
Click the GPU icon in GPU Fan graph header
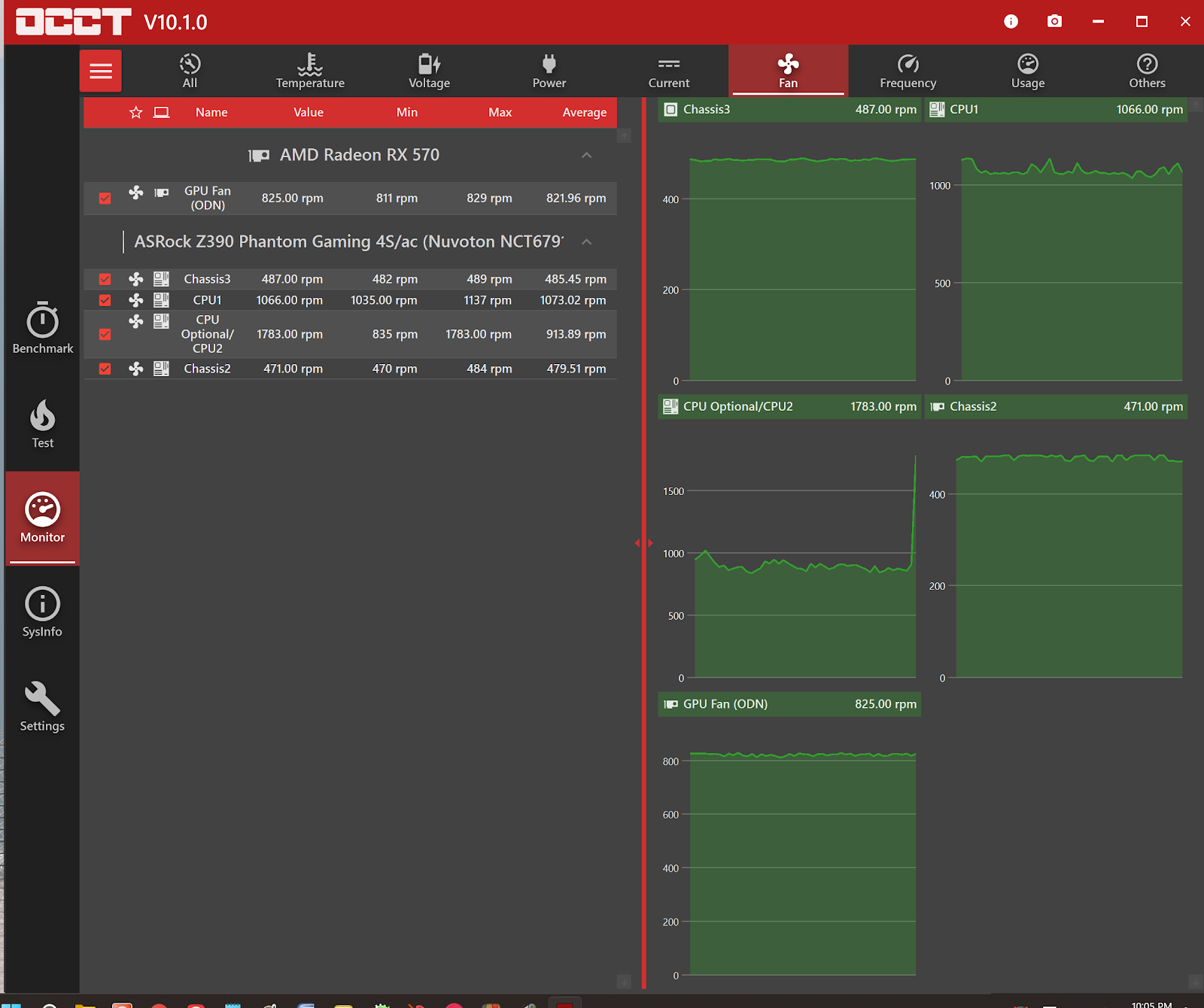670,704
